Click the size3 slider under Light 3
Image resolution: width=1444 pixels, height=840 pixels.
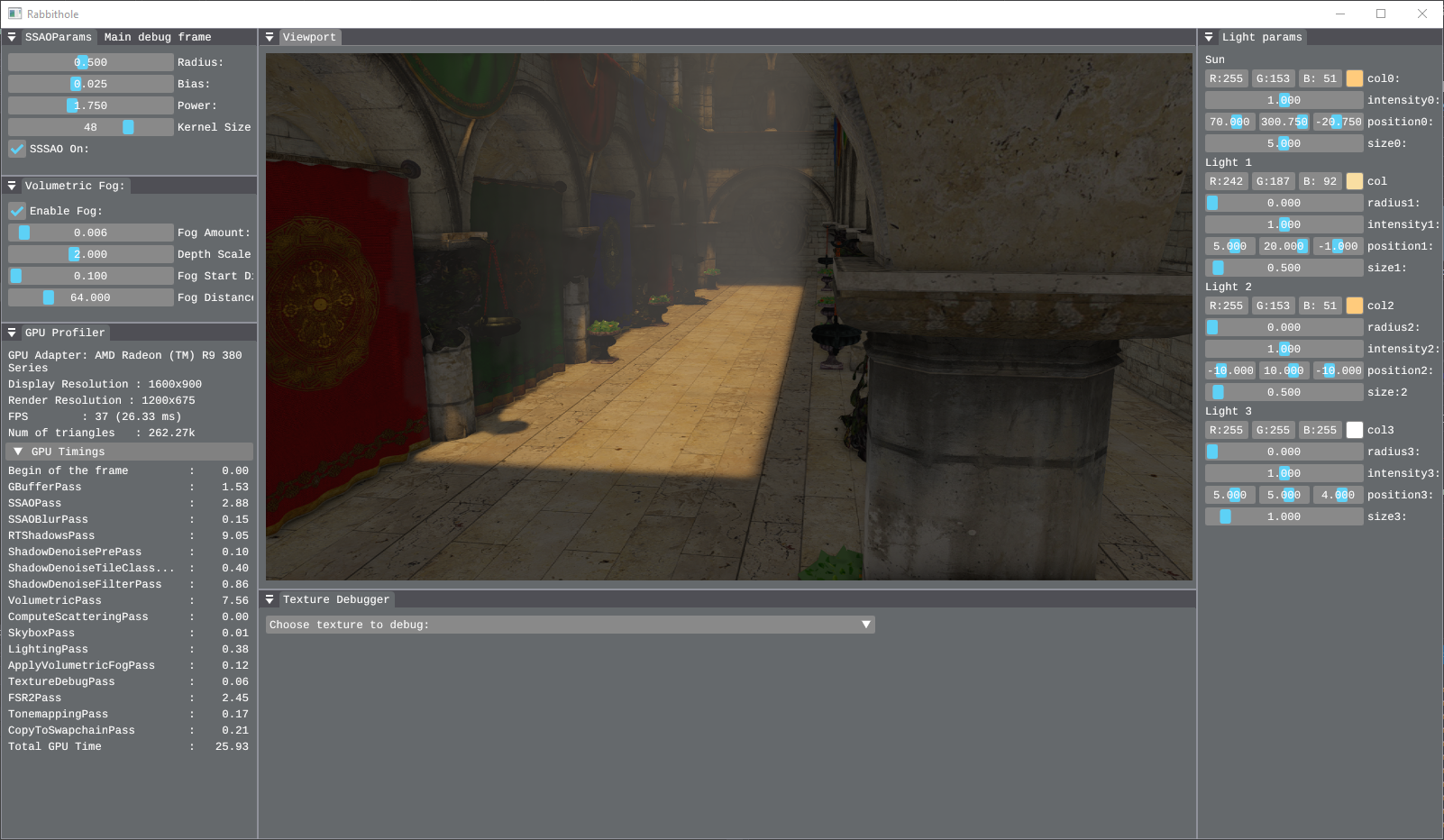(x=1283, y=516)
